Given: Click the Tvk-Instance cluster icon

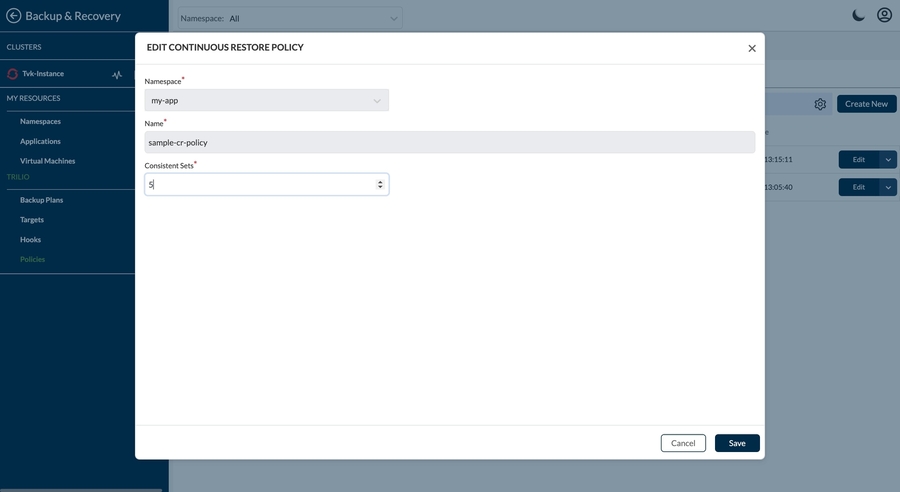Looking at the screenshot, I should 13,74.
